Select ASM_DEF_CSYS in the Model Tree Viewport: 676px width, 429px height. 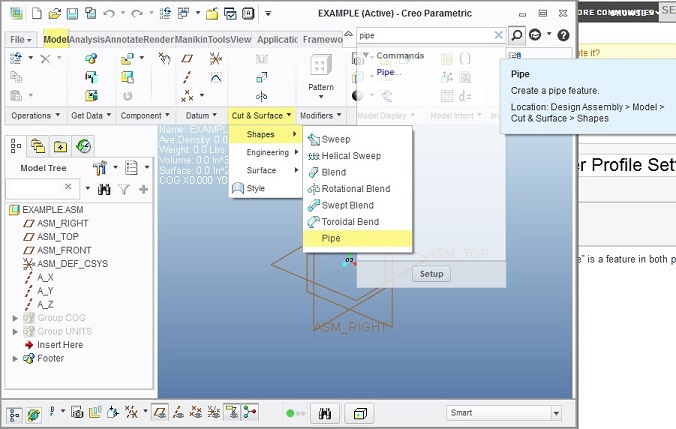tap(72, 264)
